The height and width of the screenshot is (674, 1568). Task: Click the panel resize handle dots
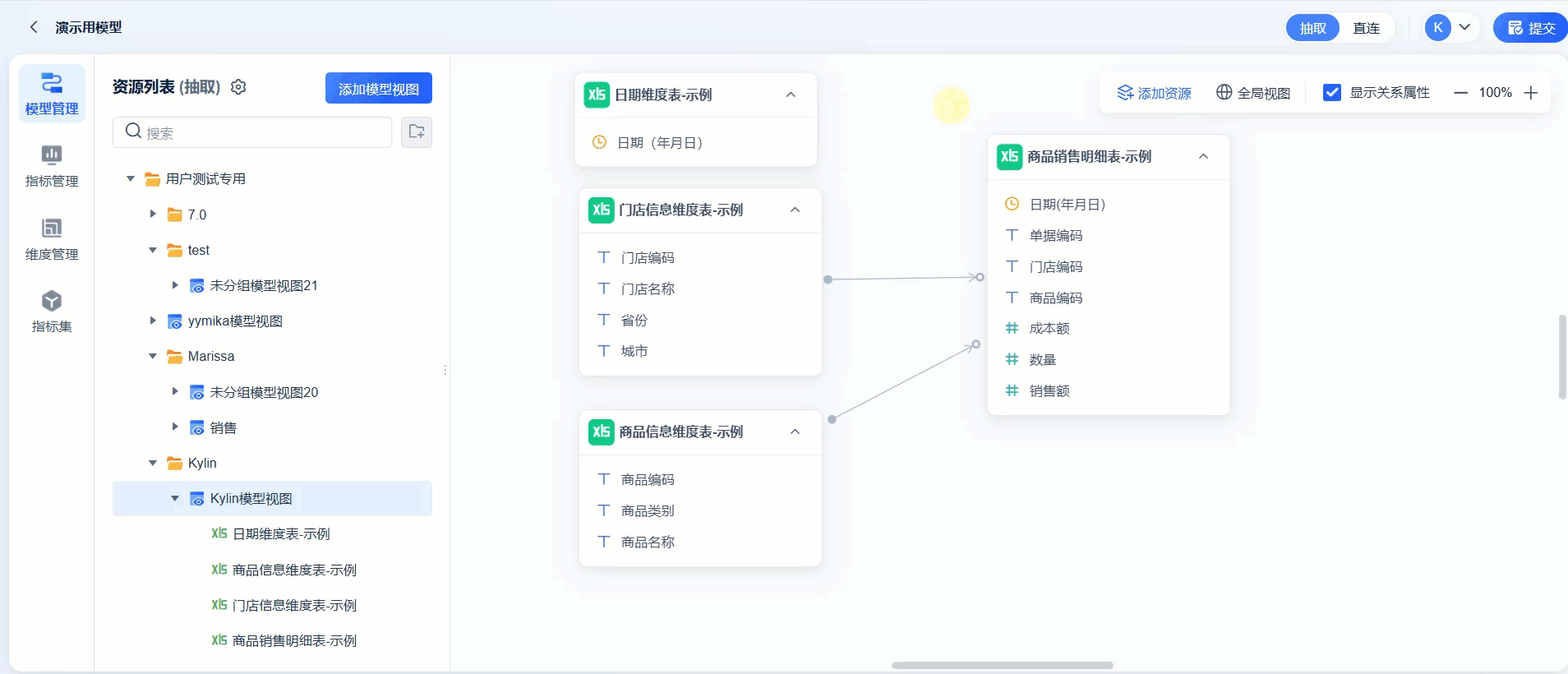445,370
